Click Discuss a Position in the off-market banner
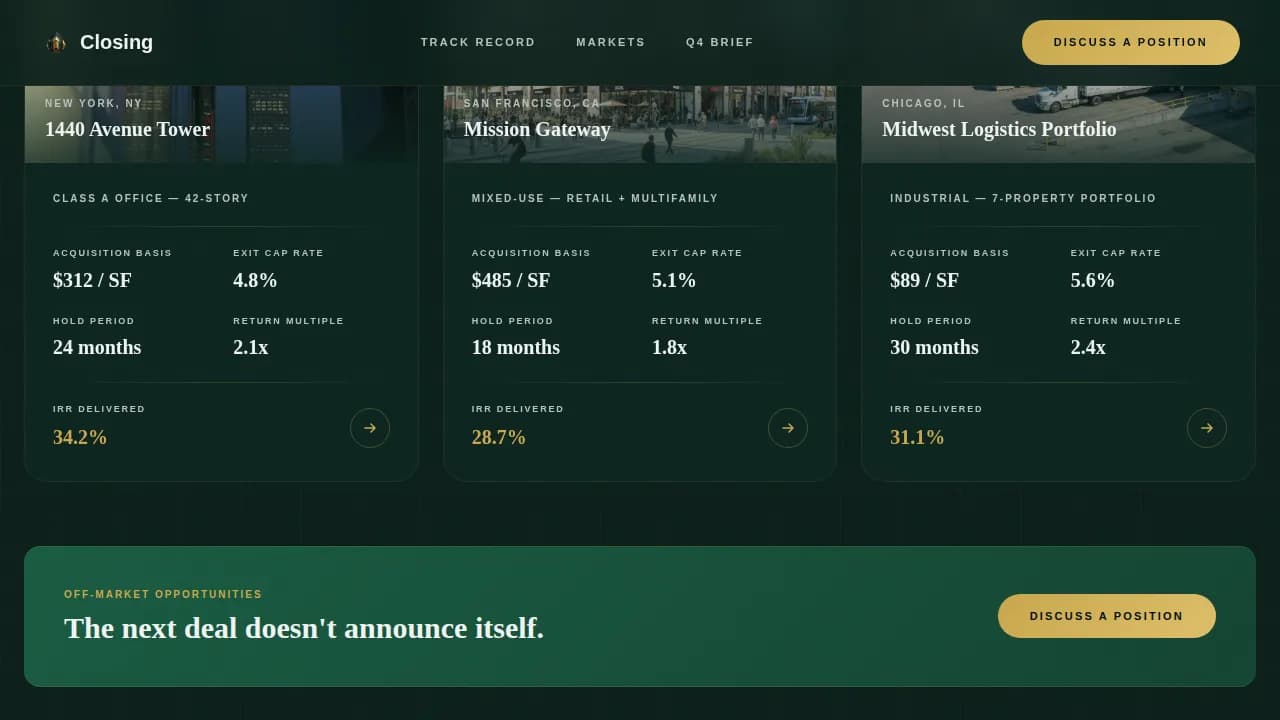The height and width of the screenshot is (720, 1280). (x=1106, y=616)
